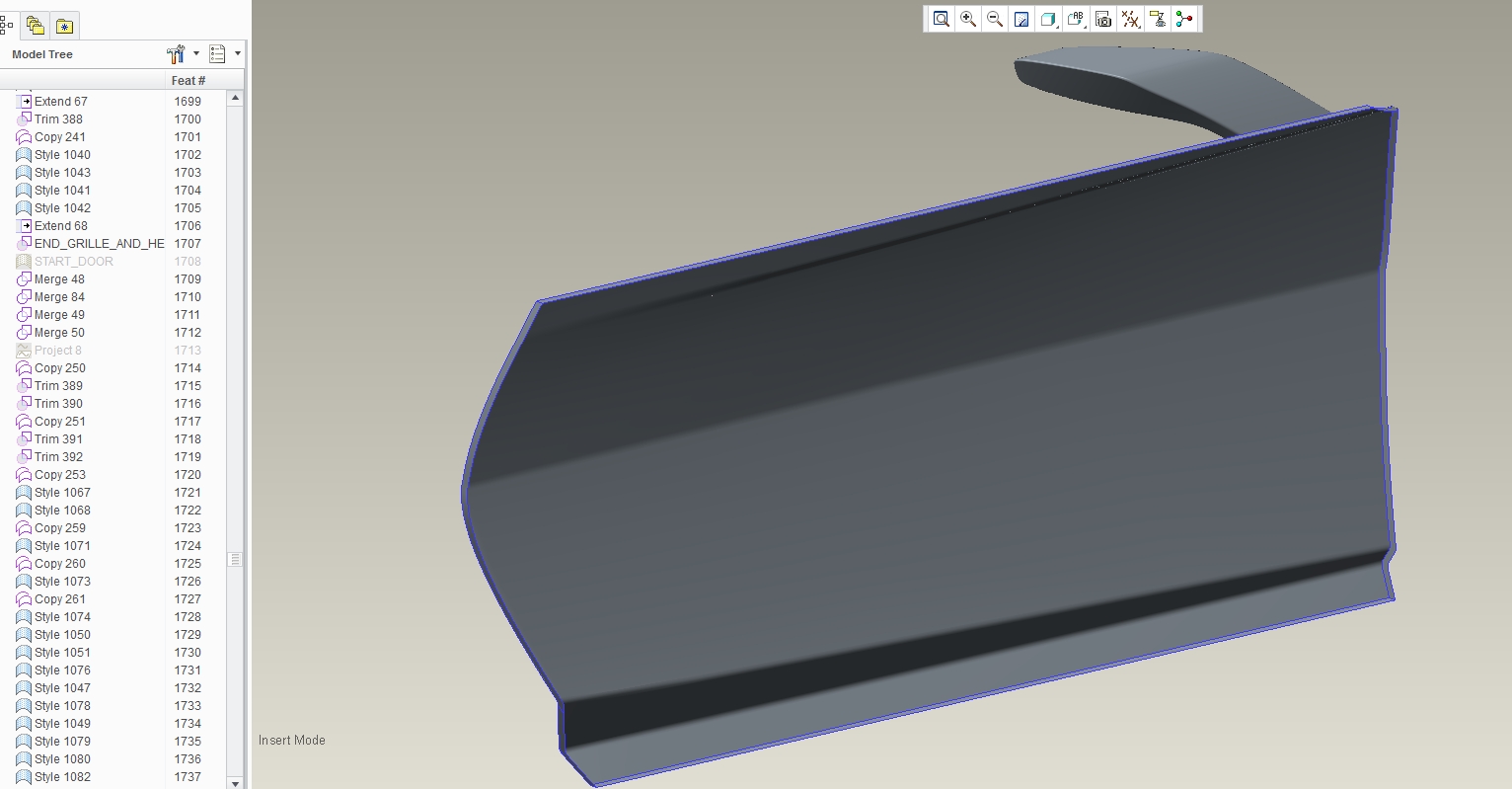
Task: Select the Copy 253 feature icon
Action: [x=25, y=475]
